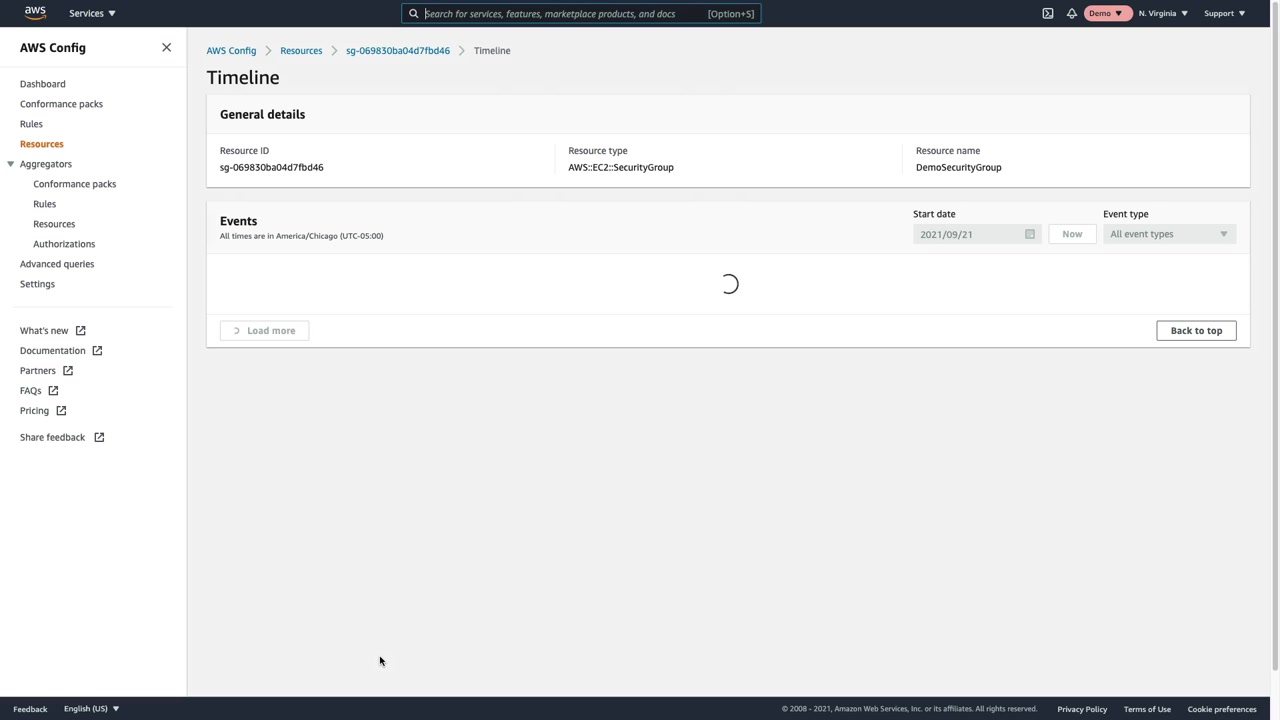Click the resource ID value sg-069830ba04d7fbd46
Image resolution: width=1280 pixels, height=720 pixels.
272,167
